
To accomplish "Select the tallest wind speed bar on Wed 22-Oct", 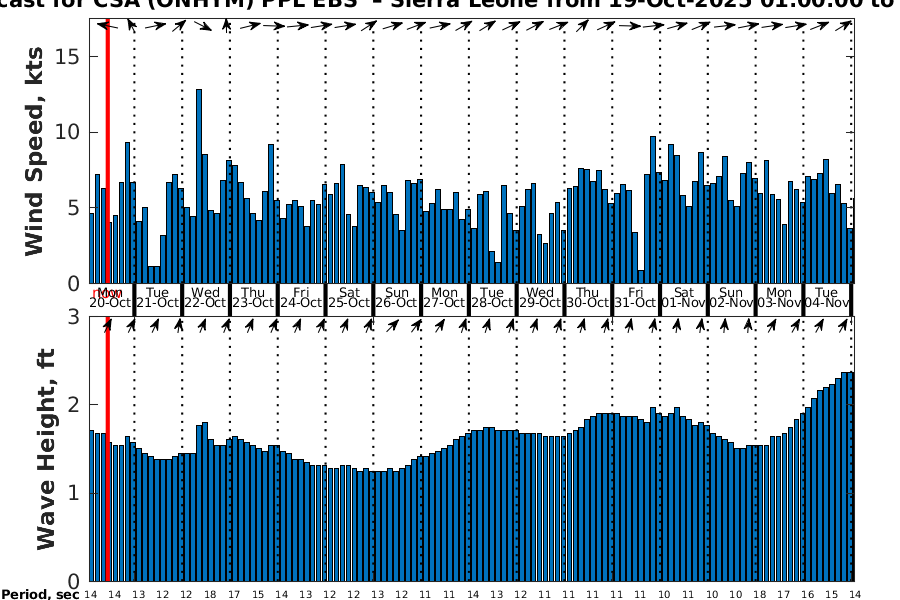I will (199, 186).
